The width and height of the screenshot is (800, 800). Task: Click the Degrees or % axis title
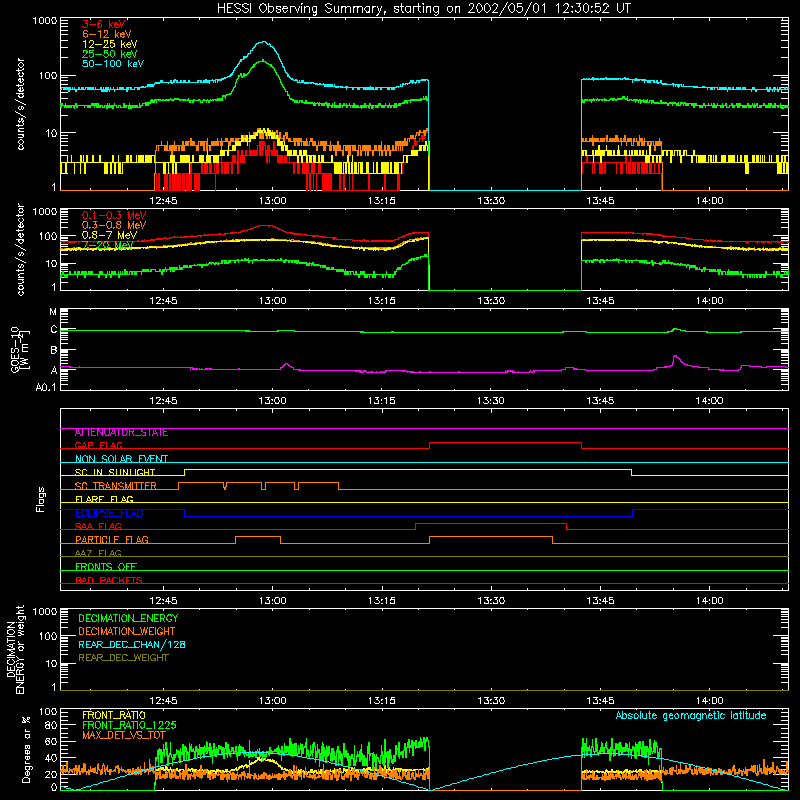tap(26, 749)
